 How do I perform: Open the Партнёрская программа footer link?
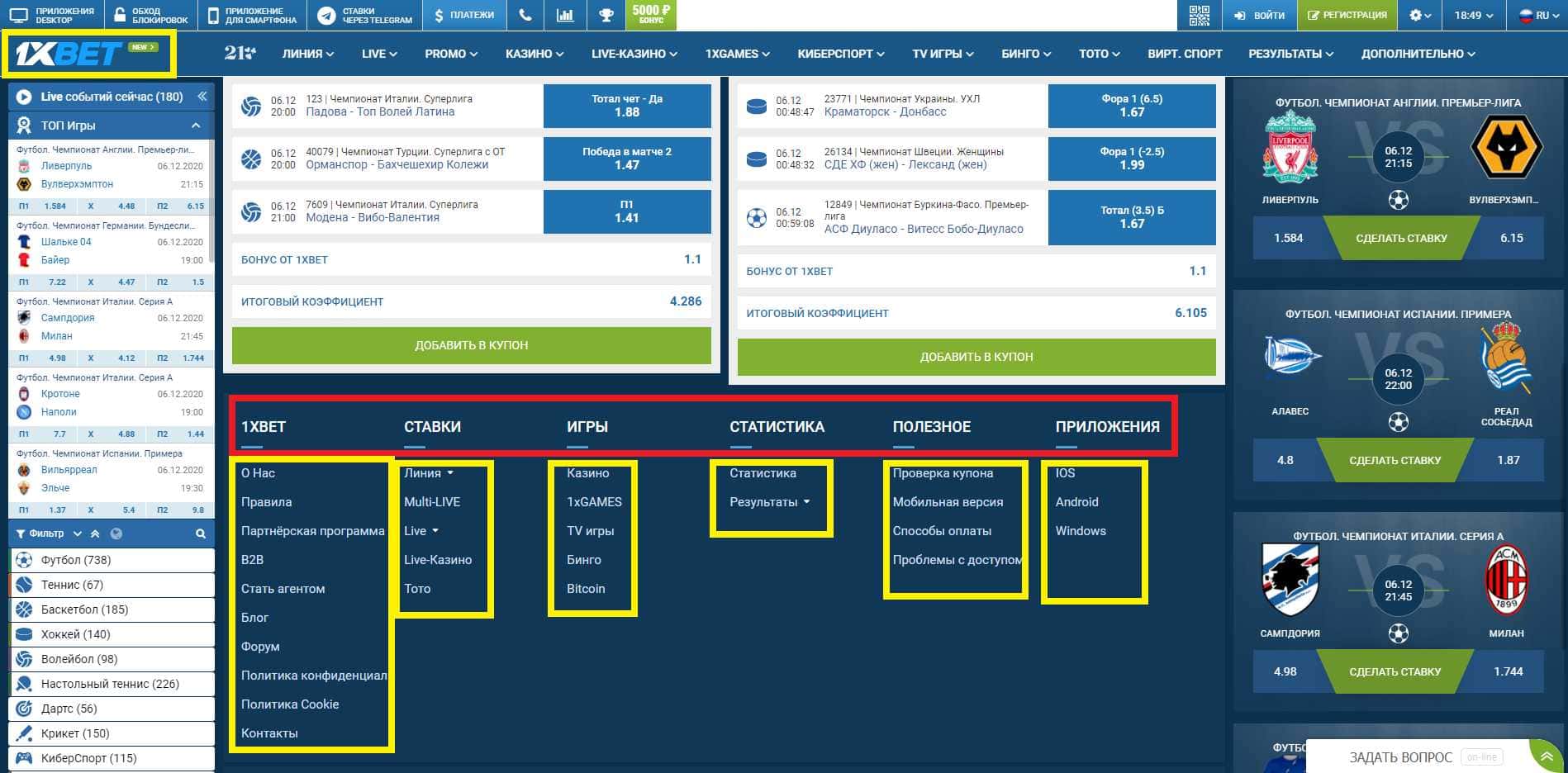coord(313,531)
